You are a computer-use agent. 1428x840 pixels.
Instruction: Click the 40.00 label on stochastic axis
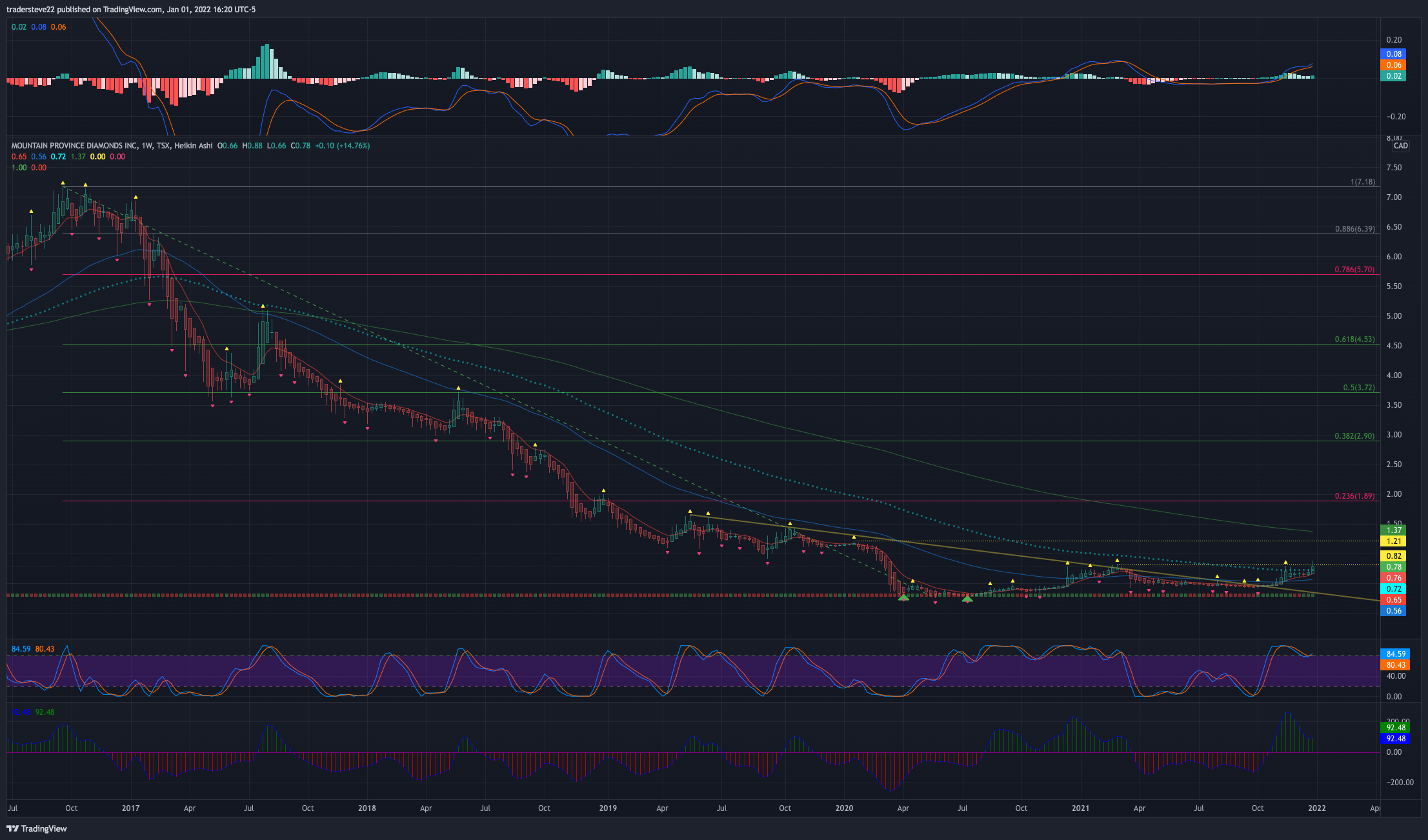point(1395,676)
